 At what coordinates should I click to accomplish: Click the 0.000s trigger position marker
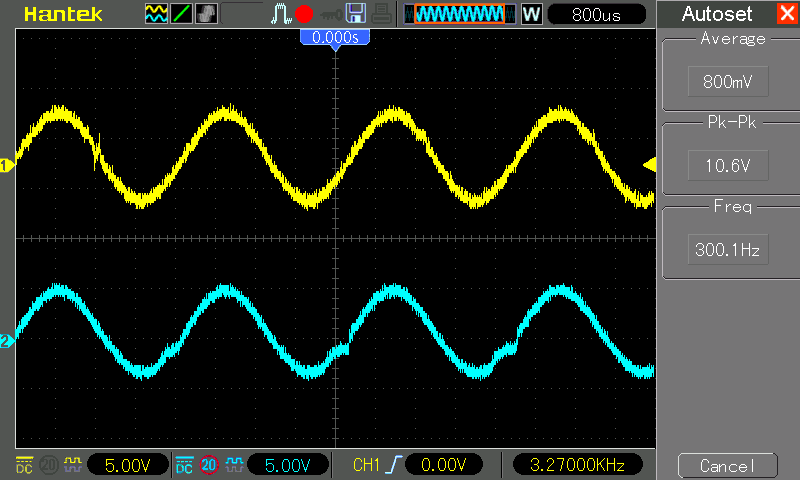[335, 38]
